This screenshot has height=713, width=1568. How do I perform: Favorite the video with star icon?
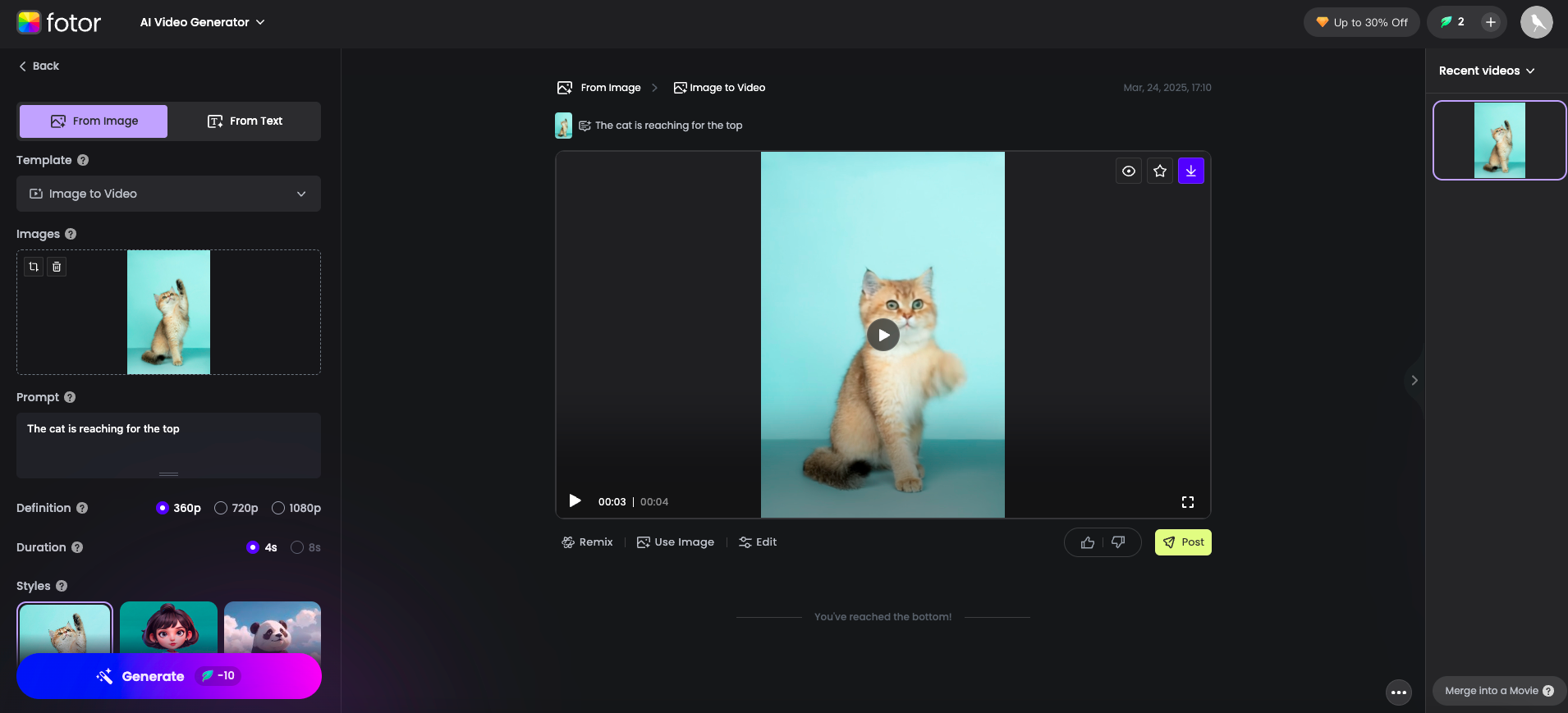pos(1160,171)
